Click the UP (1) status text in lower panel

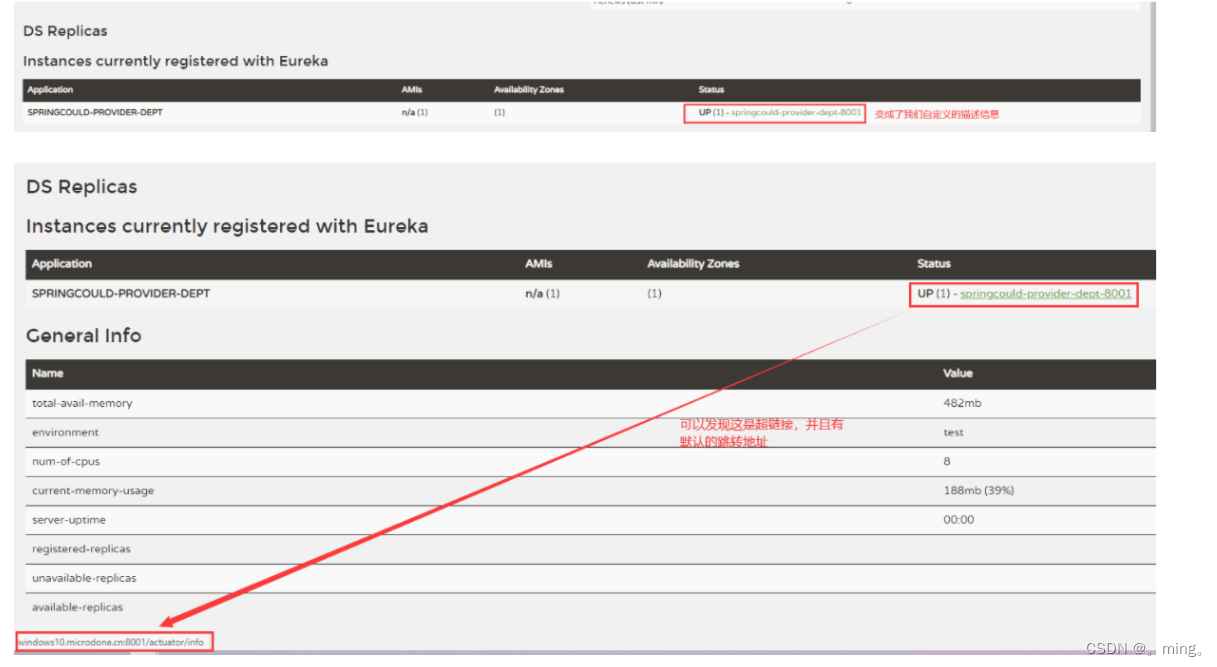point(934,294)
